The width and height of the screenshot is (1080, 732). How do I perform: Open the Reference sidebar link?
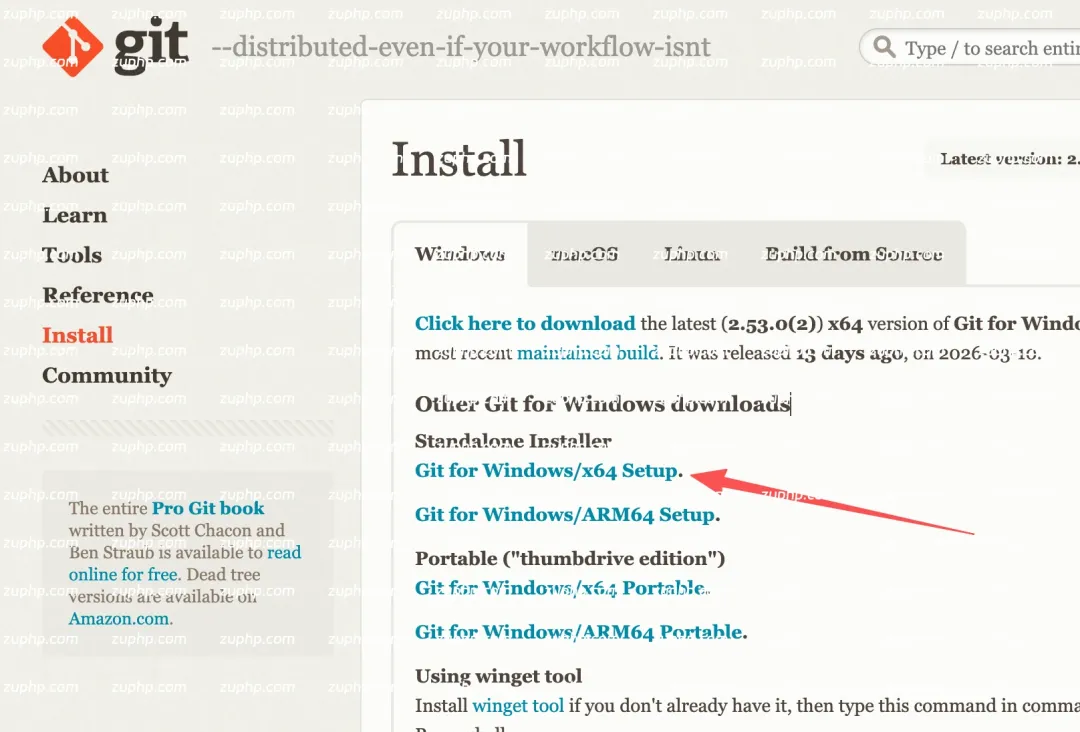pos(98,295)
